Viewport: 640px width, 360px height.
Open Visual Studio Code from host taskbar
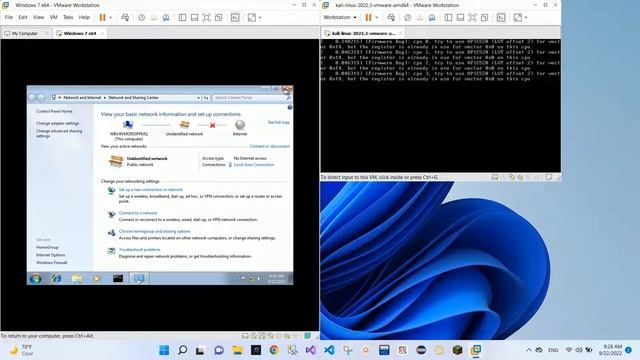tap(329, 350)
